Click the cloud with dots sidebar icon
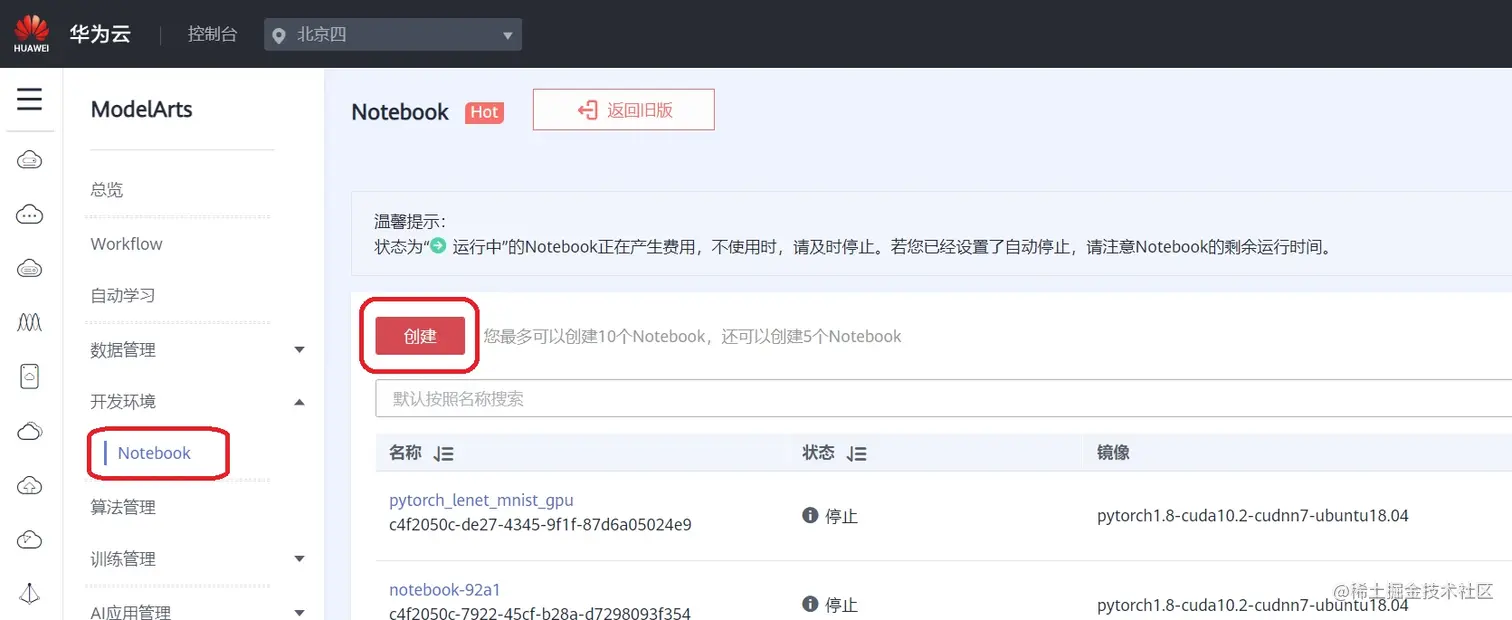 pos(30,214)
